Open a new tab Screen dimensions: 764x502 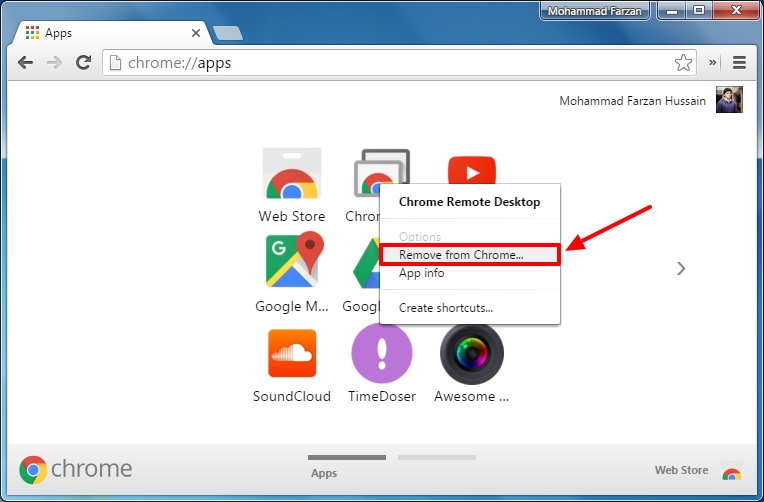pos(228,33)
